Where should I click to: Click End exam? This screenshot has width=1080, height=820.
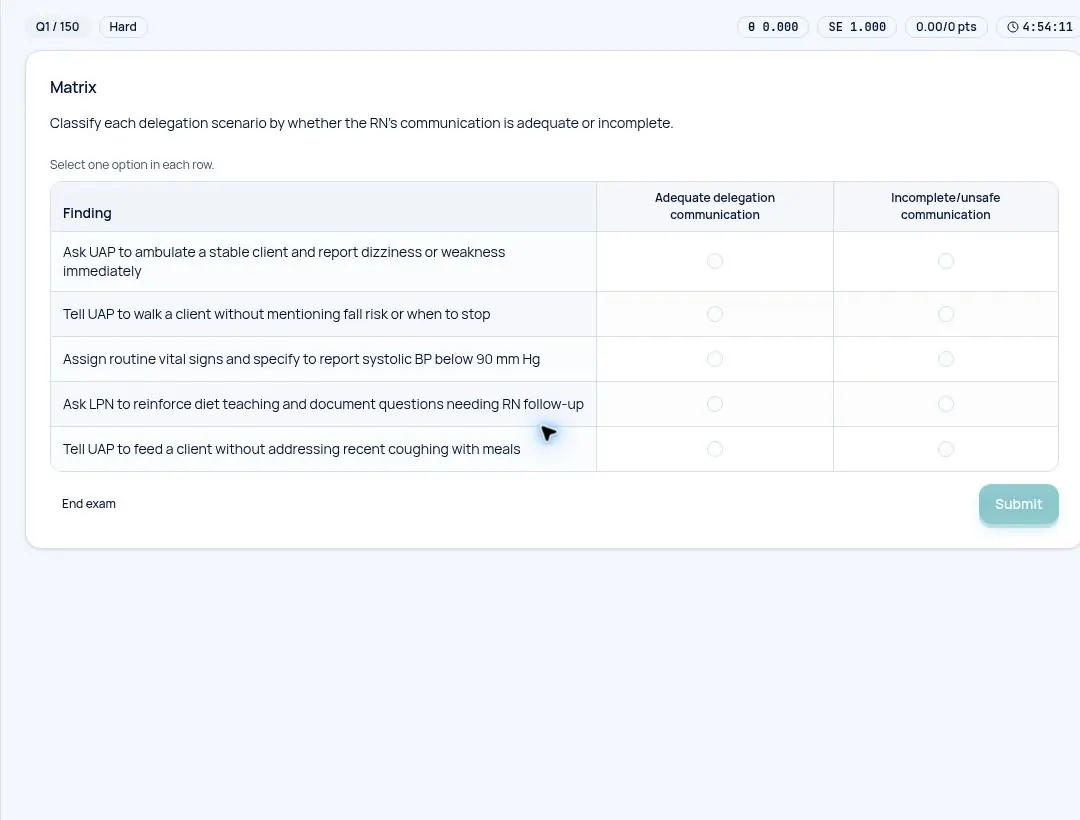point(89,504)
